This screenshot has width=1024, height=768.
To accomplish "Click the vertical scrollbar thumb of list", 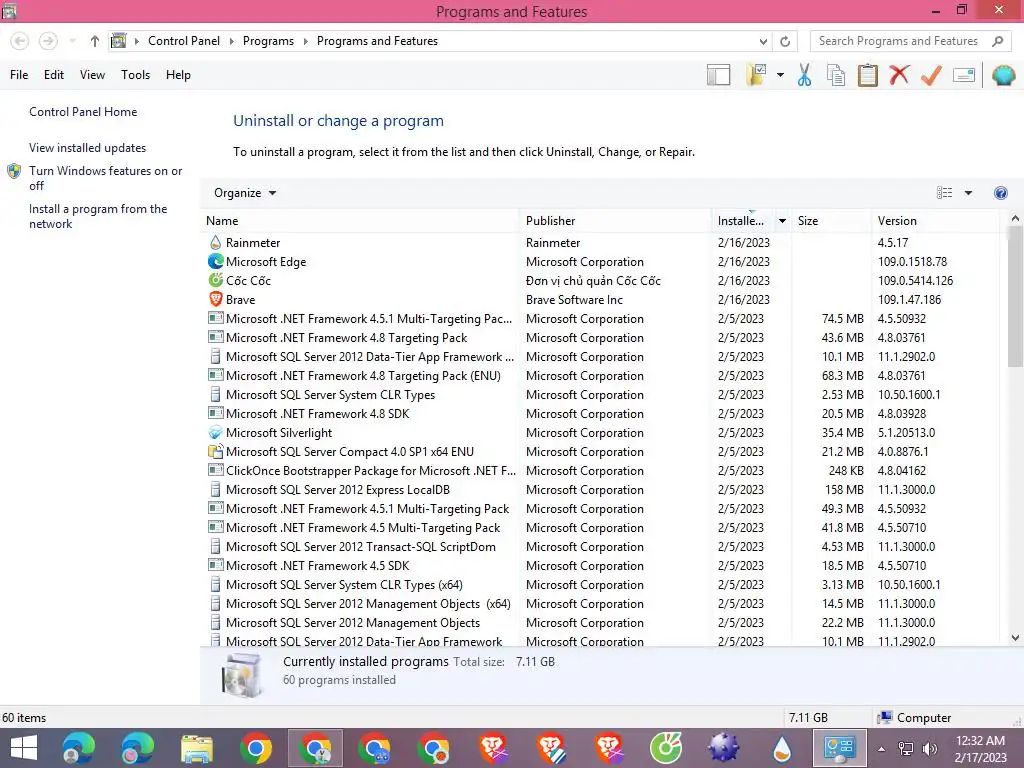I will 1015,296.
